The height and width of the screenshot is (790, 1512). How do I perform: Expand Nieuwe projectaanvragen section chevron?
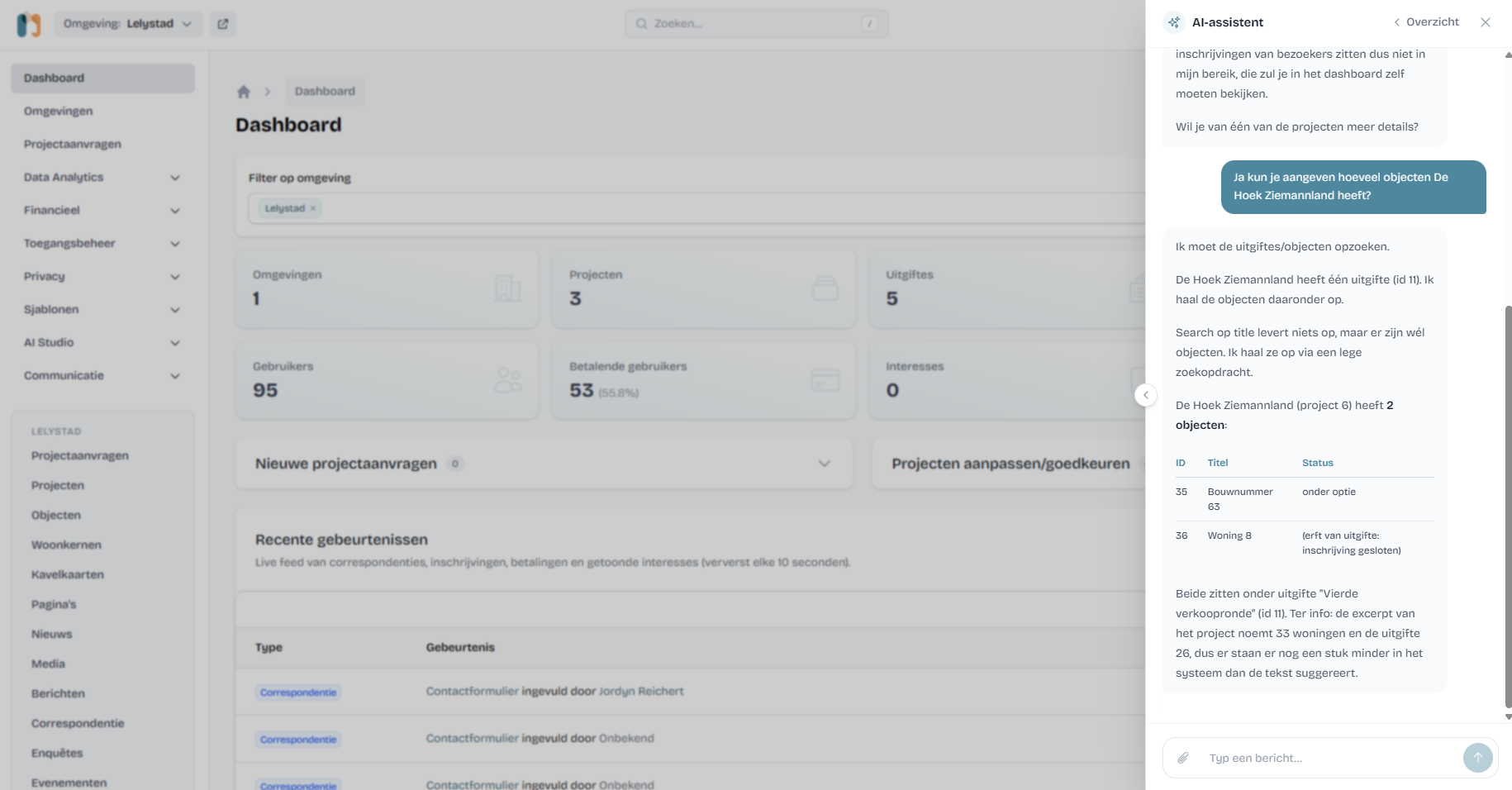pyautogui.click(x=824, y=464)
